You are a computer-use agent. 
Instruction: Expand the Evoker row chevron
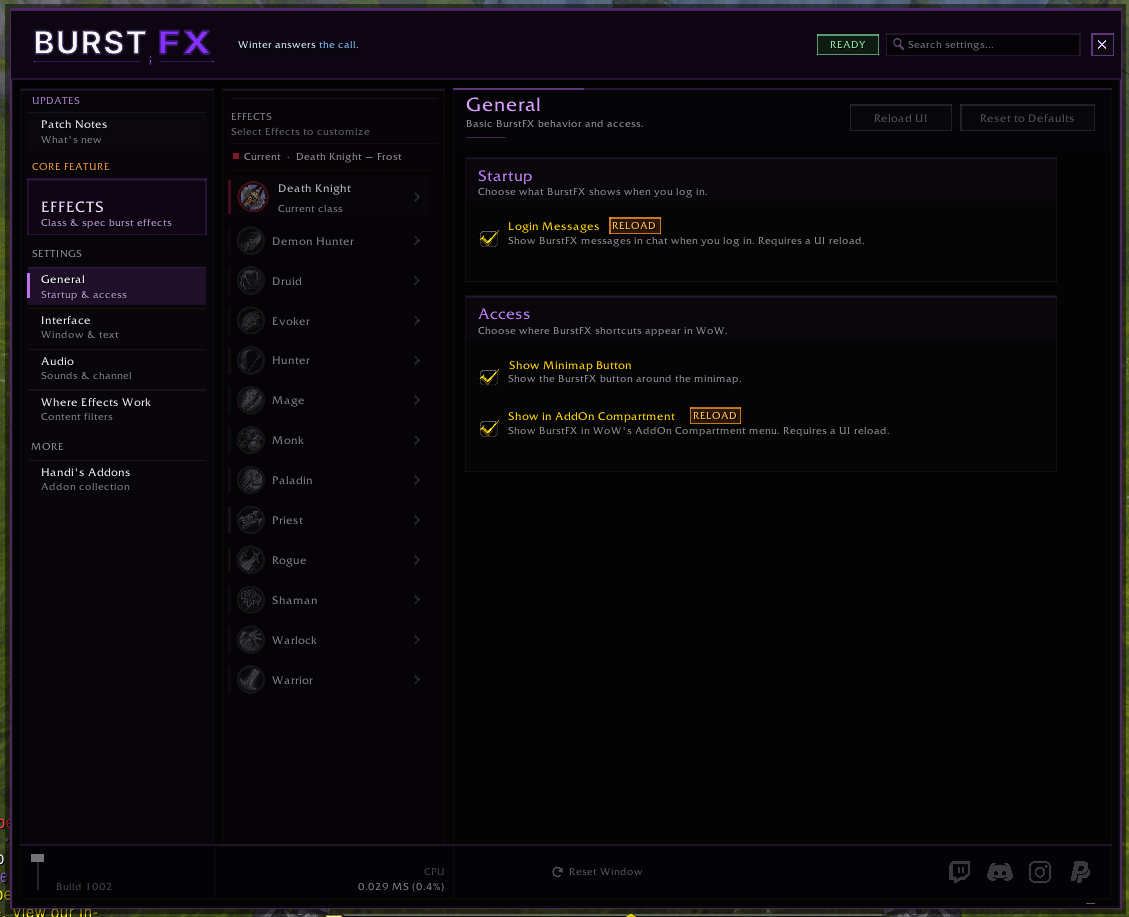(417, 321)
